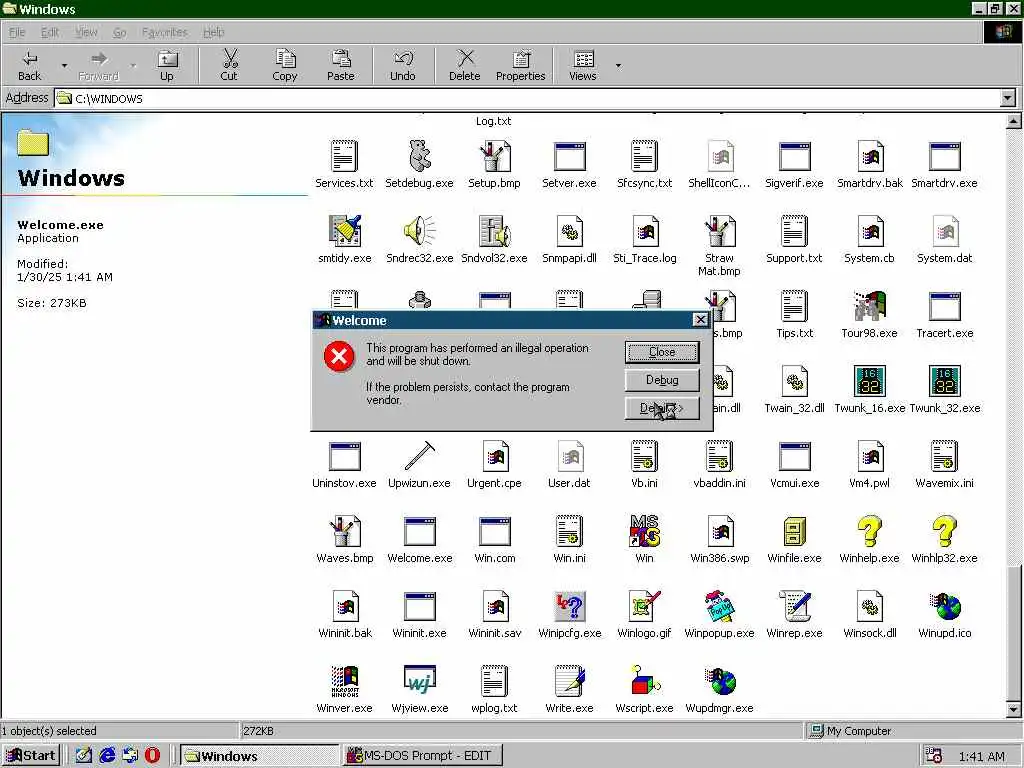Select the Upwizun.exe hammer icon

point(420,456)
